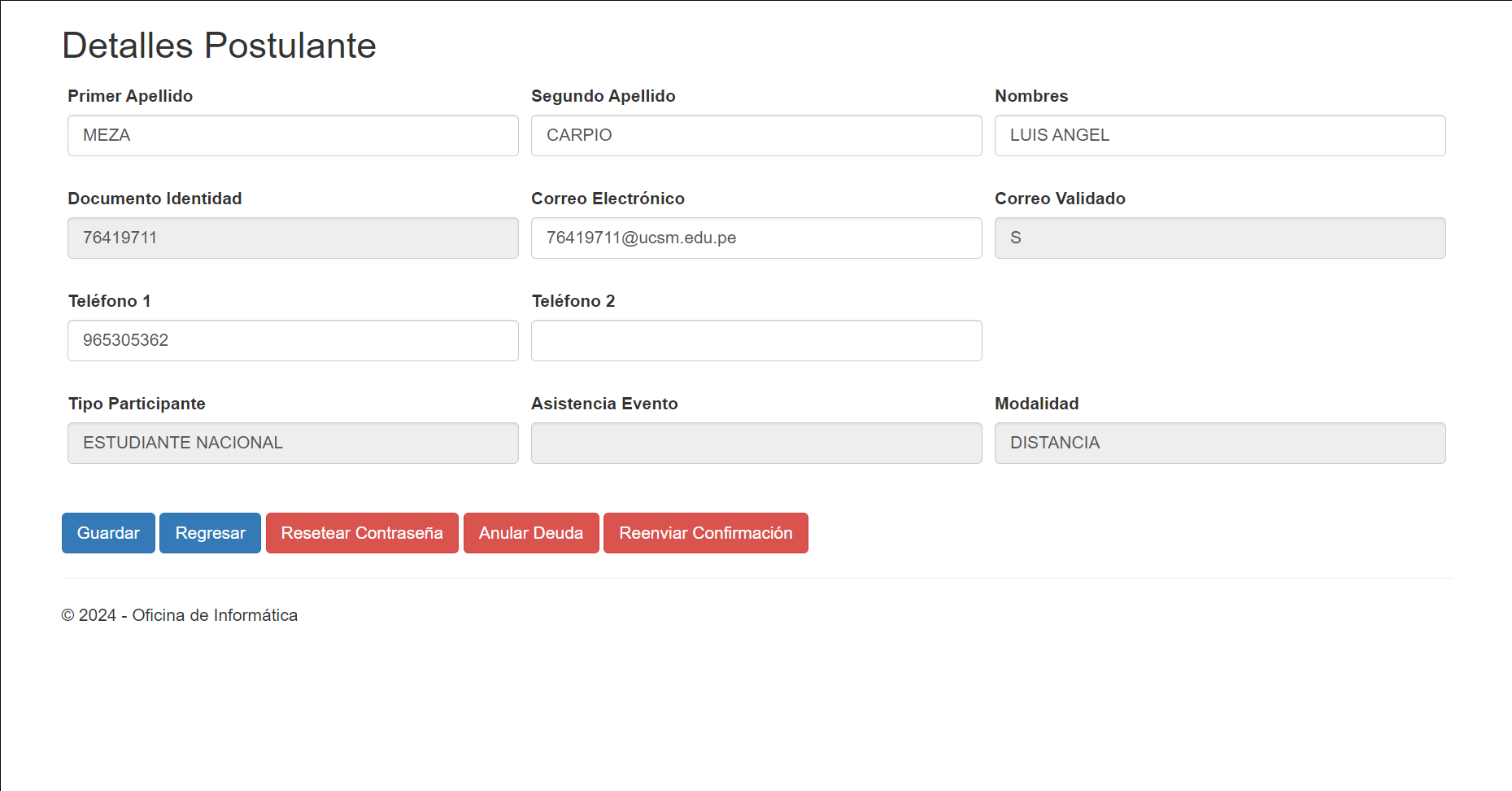Focus the Teléfono 1 field 965305362
This screenshot has height=791, width=1512.
[293, 340]
